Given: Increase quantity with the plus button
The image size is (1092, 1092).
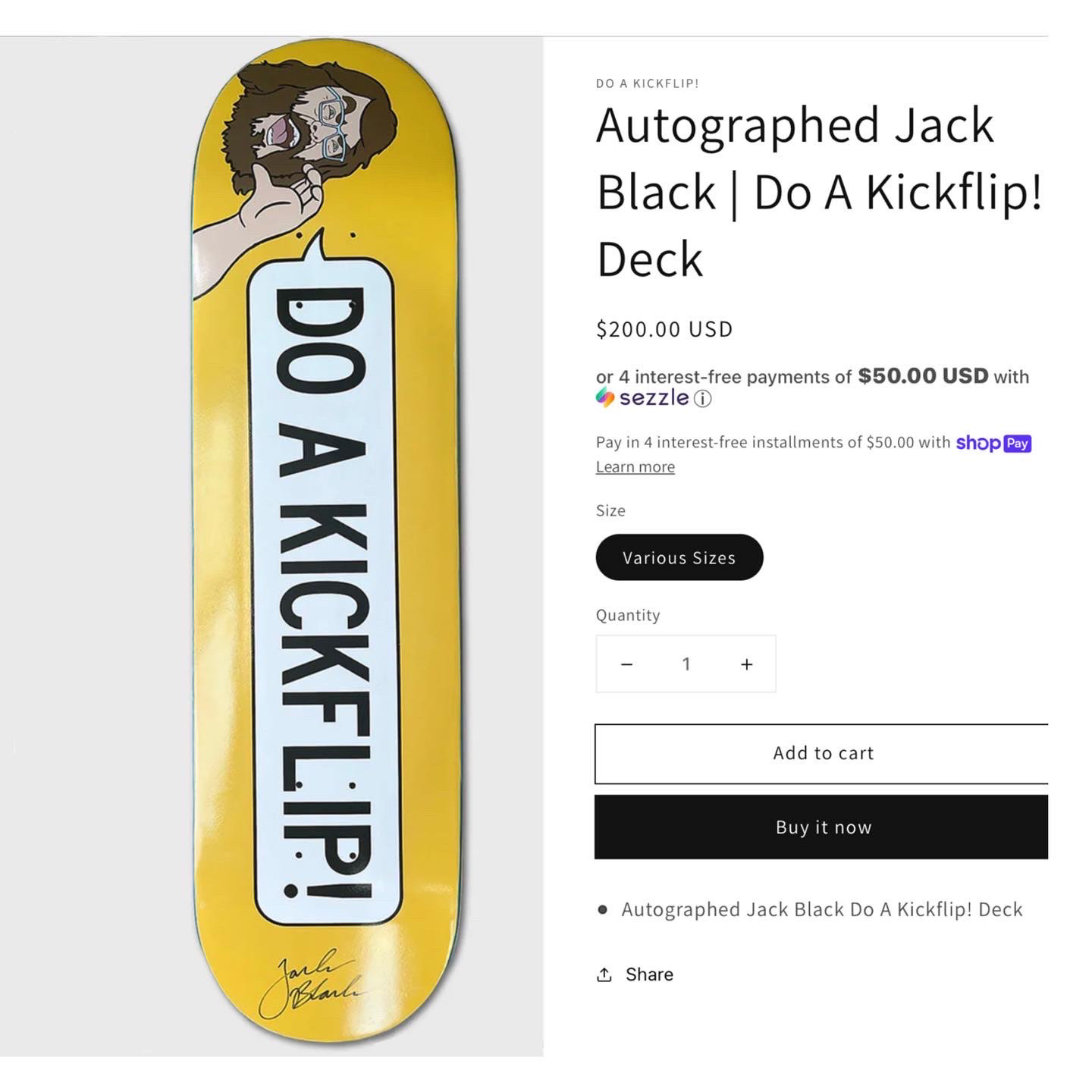Looking at the screenshot, I should point(747,664).
